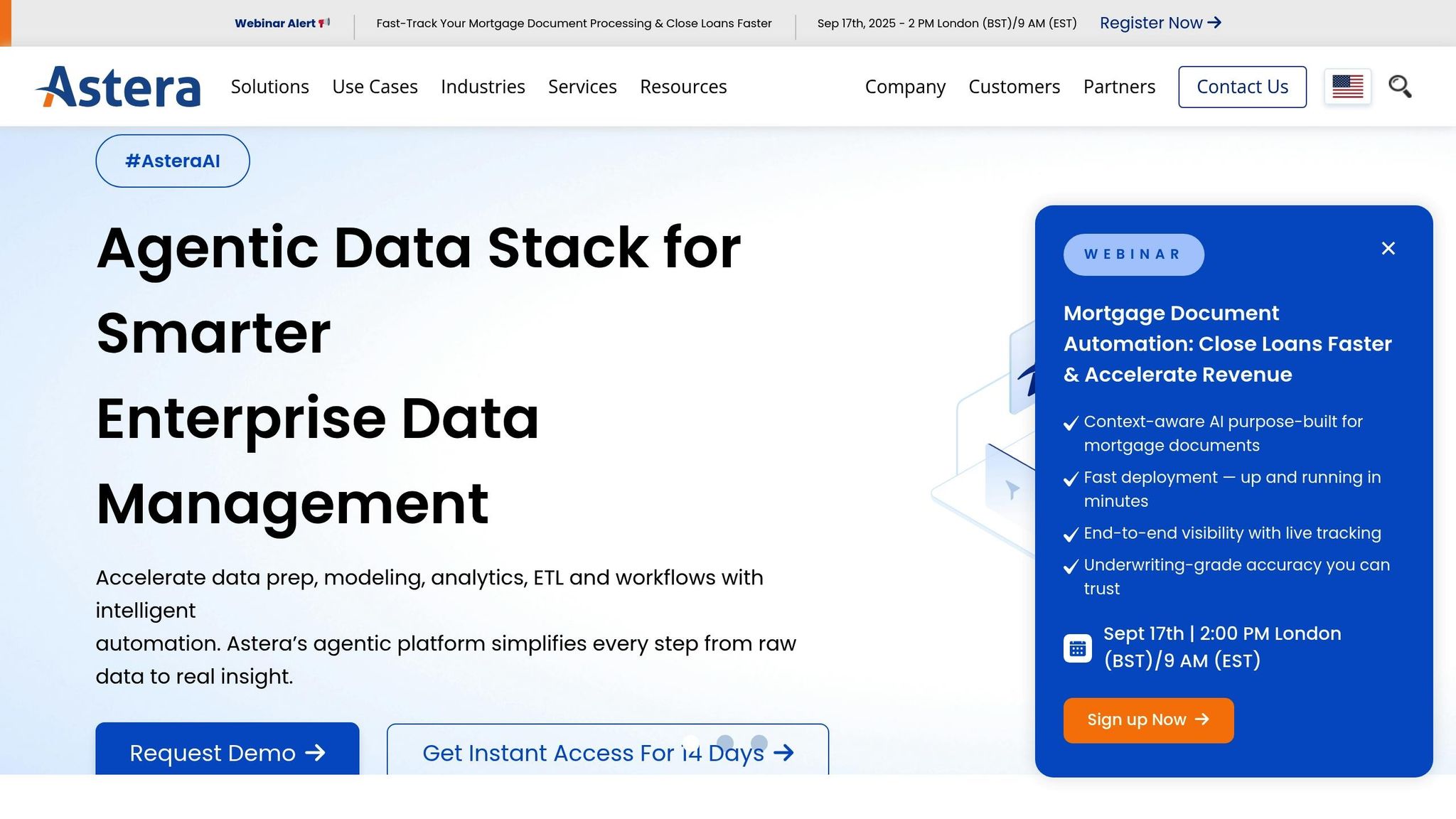
Task: Open the Use Cases menu
Action: (375, 87)
